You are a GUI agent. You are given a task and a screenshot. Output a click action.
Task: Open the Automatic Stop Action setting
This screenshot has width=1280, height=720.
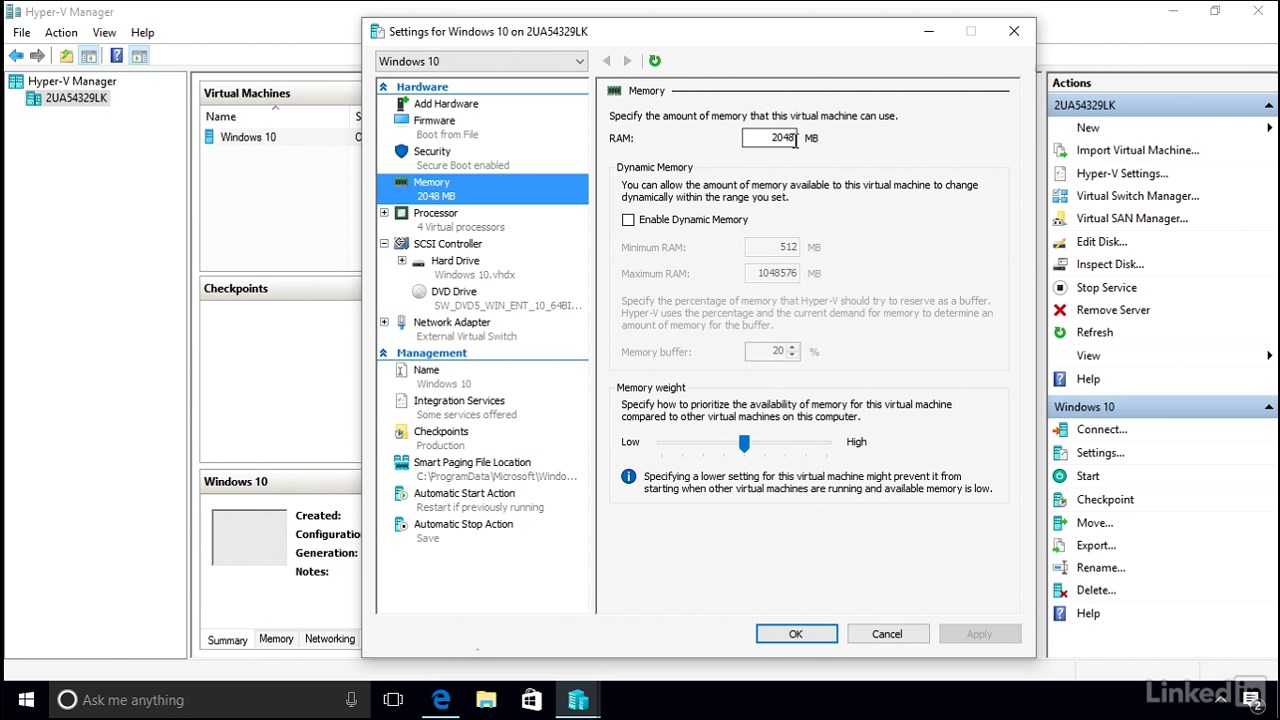pos(463,525)
